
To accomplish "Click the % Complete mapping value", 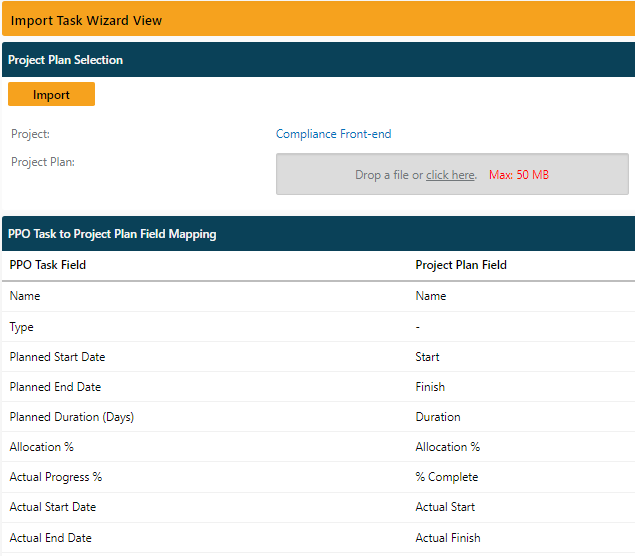I will tap(447, 477).
